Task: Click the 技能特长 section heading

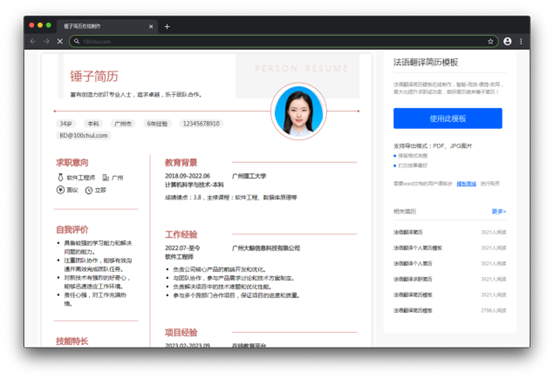Action: coord(72,341)
